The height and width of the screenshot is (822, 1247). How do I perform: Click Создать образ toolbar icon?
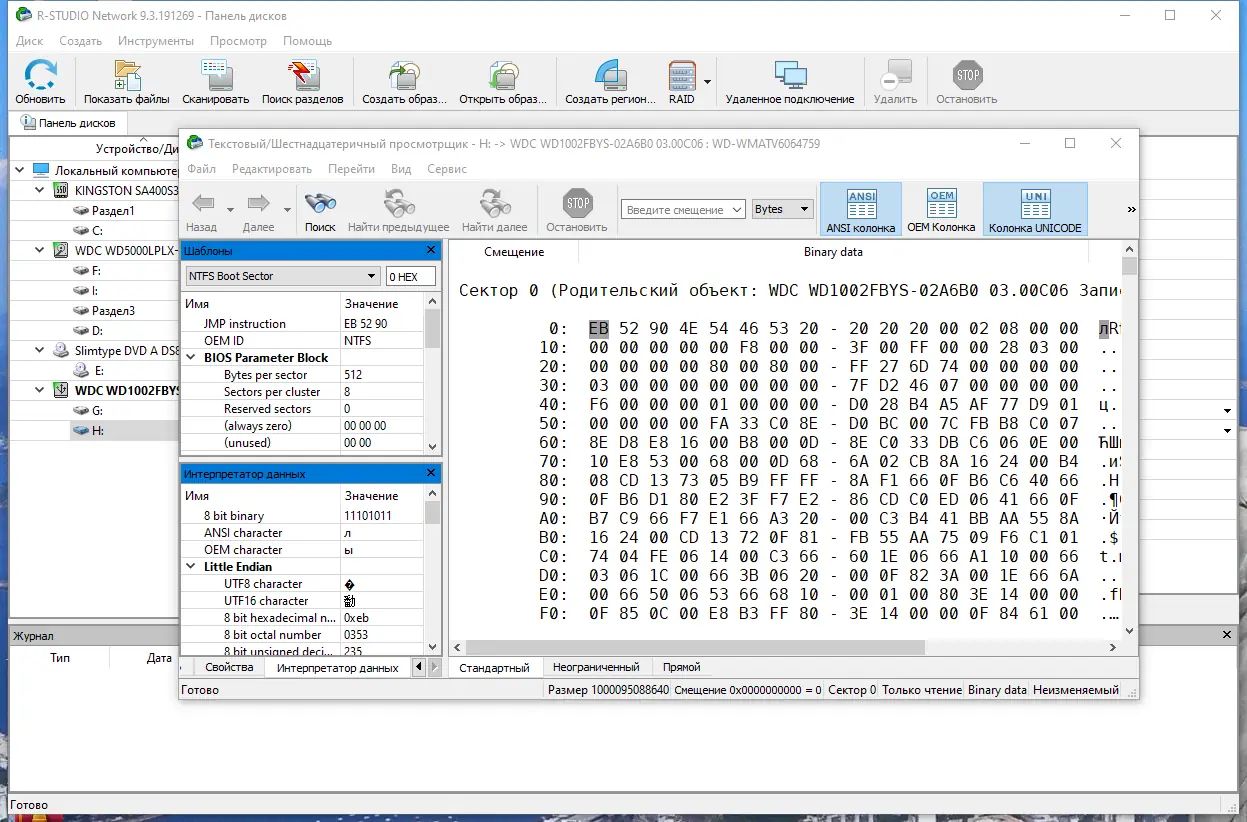point(404,76)
